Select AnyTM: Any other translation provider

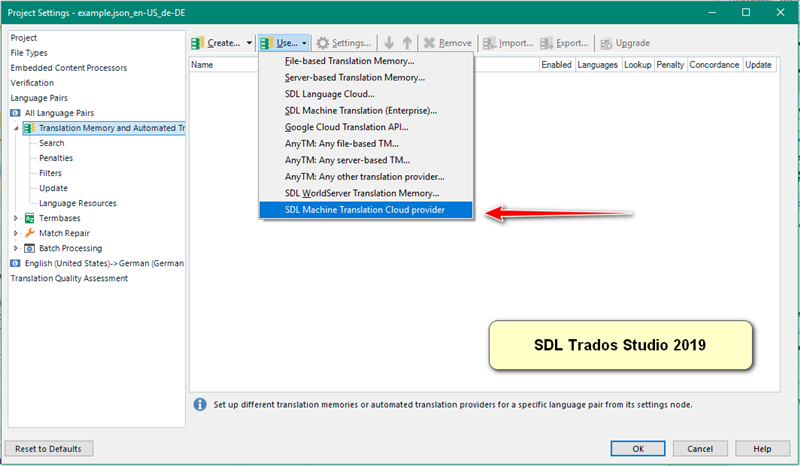(x=366, y=177)
